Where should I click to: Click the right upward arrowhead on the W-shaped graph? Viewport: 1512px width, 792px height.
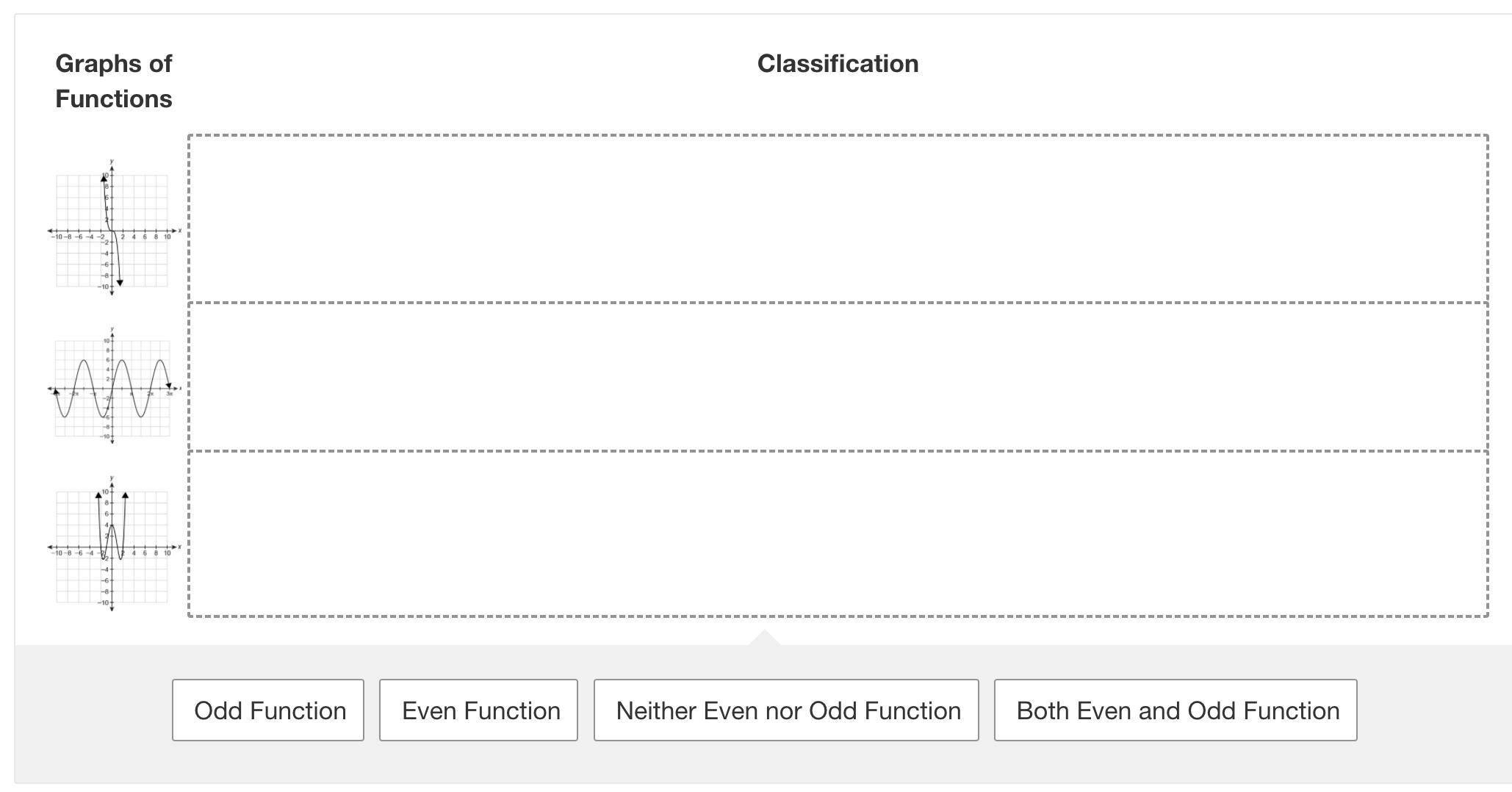tap(126, 495)
